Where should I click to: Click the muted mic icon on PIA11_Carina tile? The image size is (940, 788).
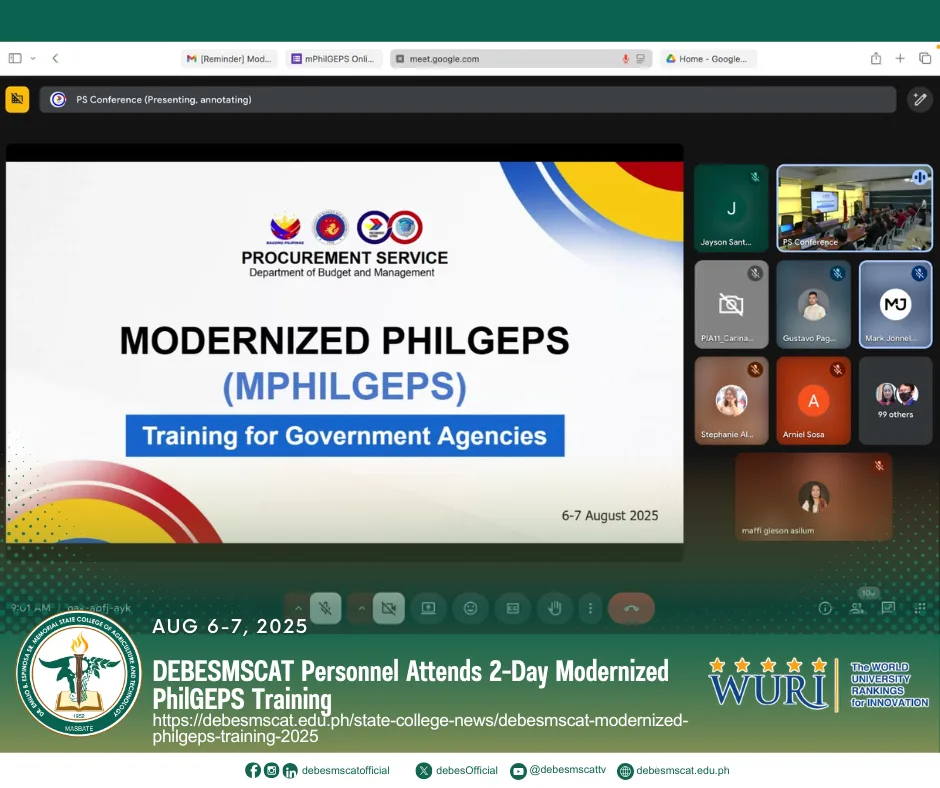coord(755,273)
